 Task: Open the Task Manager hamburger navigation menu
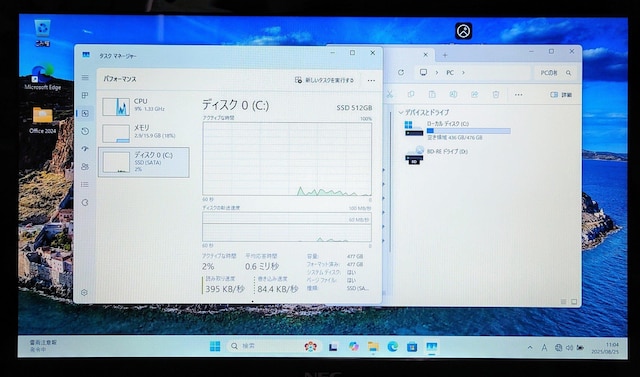pyautogui.click(x=85, y=78)
